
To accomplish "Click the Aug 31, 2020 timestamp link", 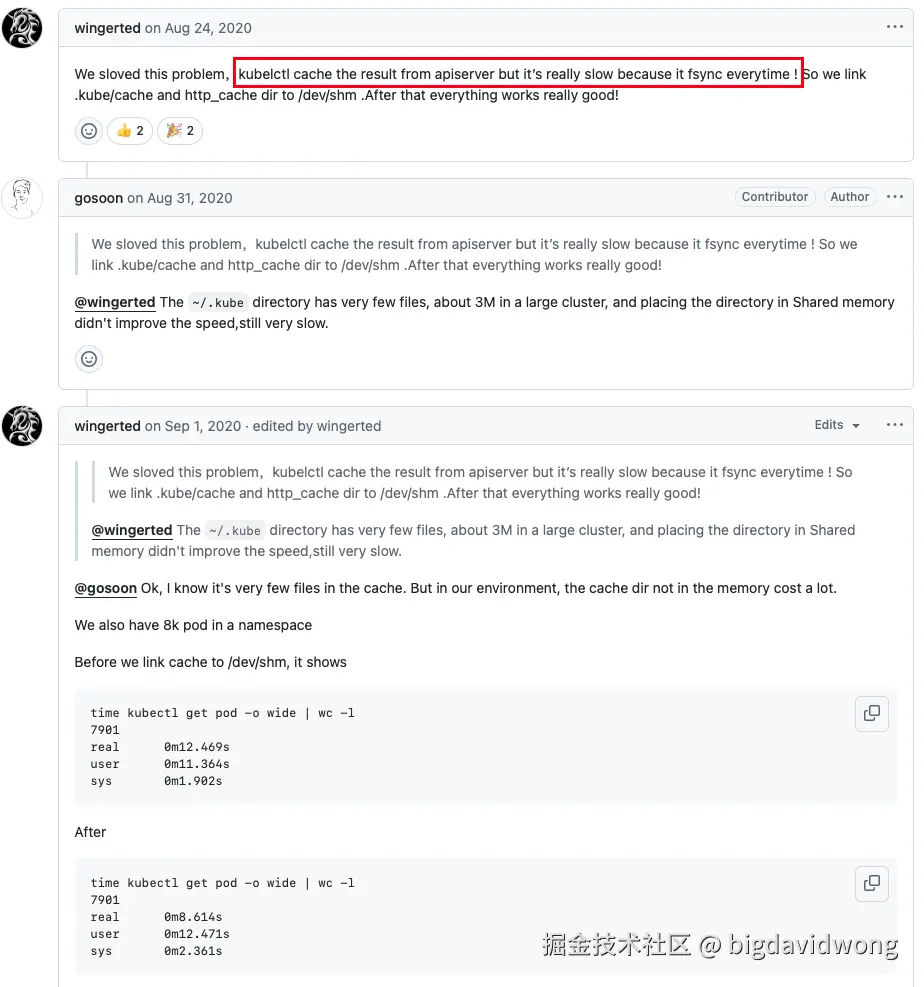I will click(189, 198).
